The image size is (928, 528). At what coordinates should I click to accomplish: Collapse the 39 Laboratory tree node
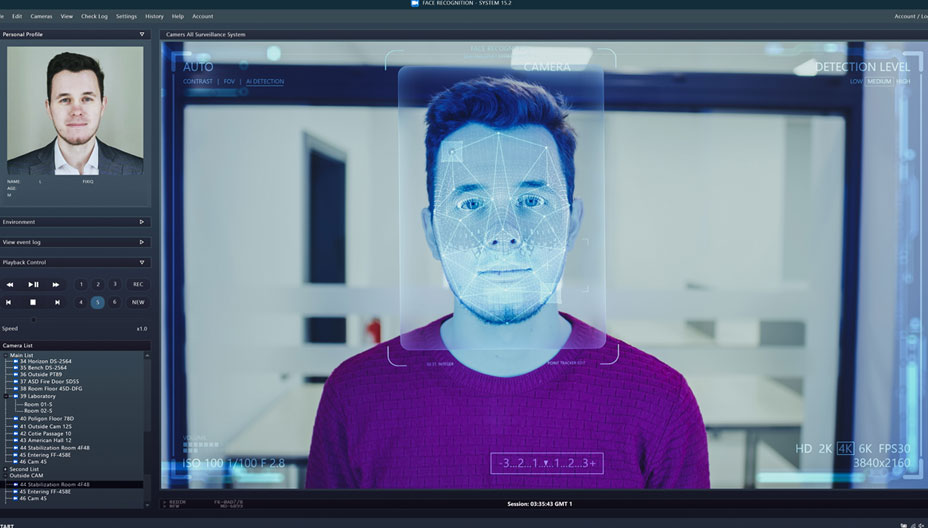[7, 396]
